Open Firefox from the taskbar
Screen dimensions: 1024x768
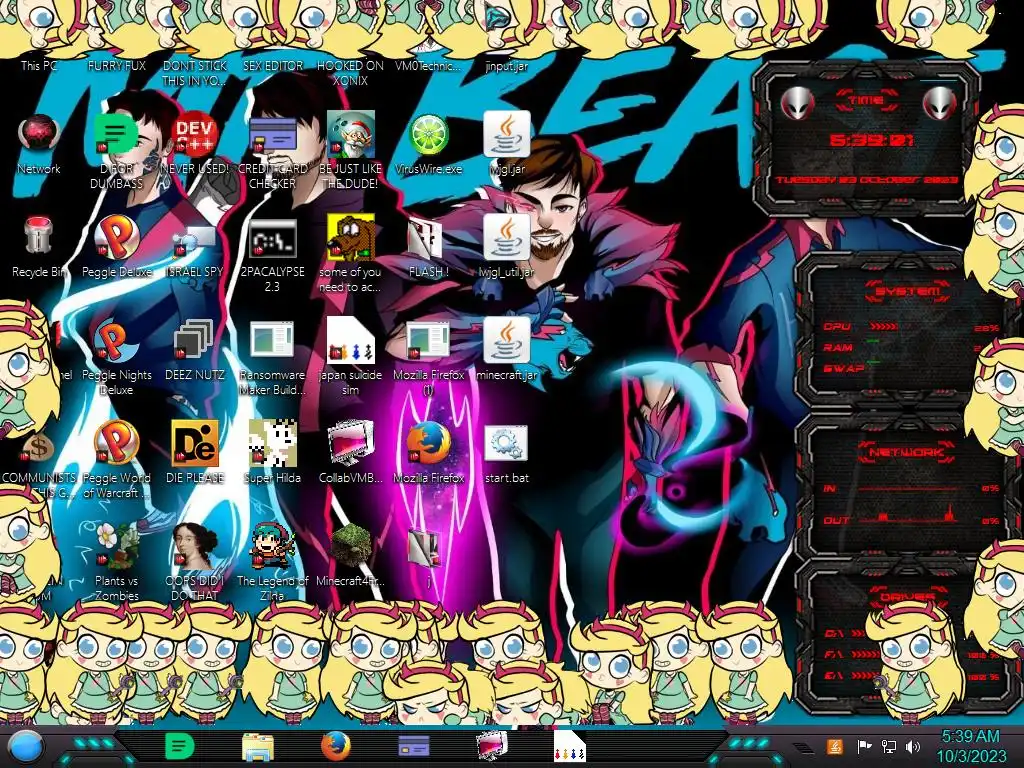[336, 746]
